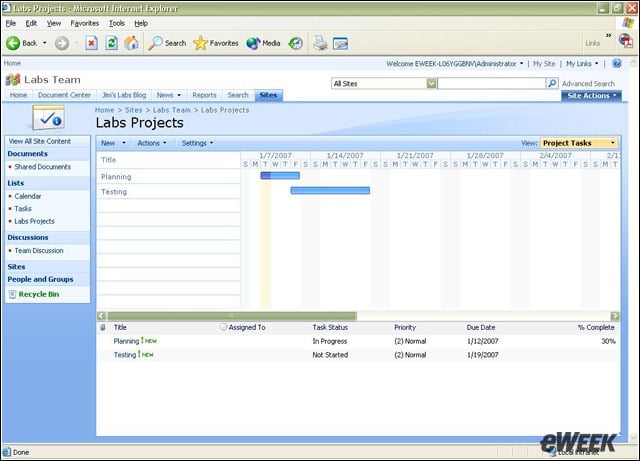Switch to the Reports tab
Viewport: 640px width, 461px height.
point(204,95)
